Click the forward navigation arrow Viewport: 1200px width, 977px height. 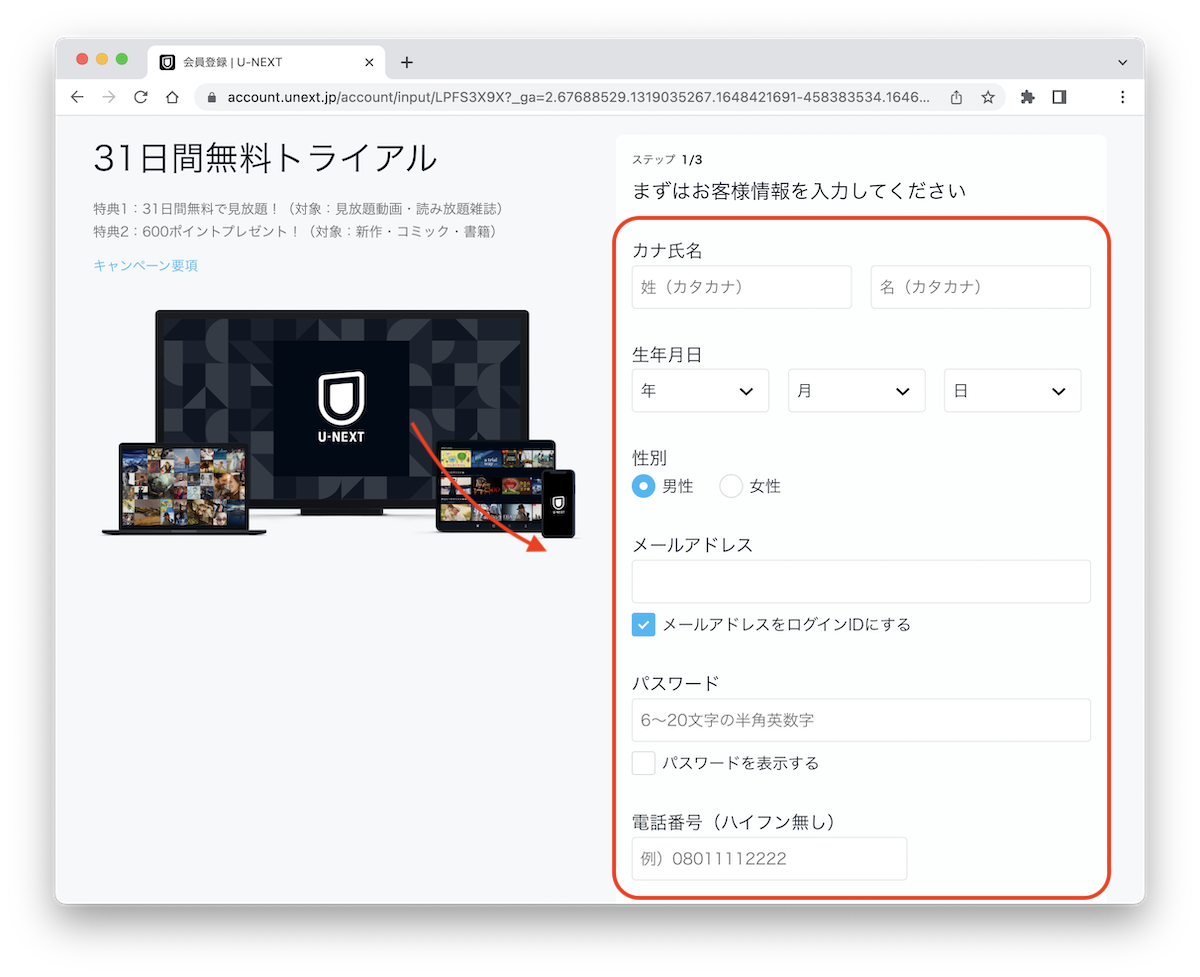tap(108, 97)
